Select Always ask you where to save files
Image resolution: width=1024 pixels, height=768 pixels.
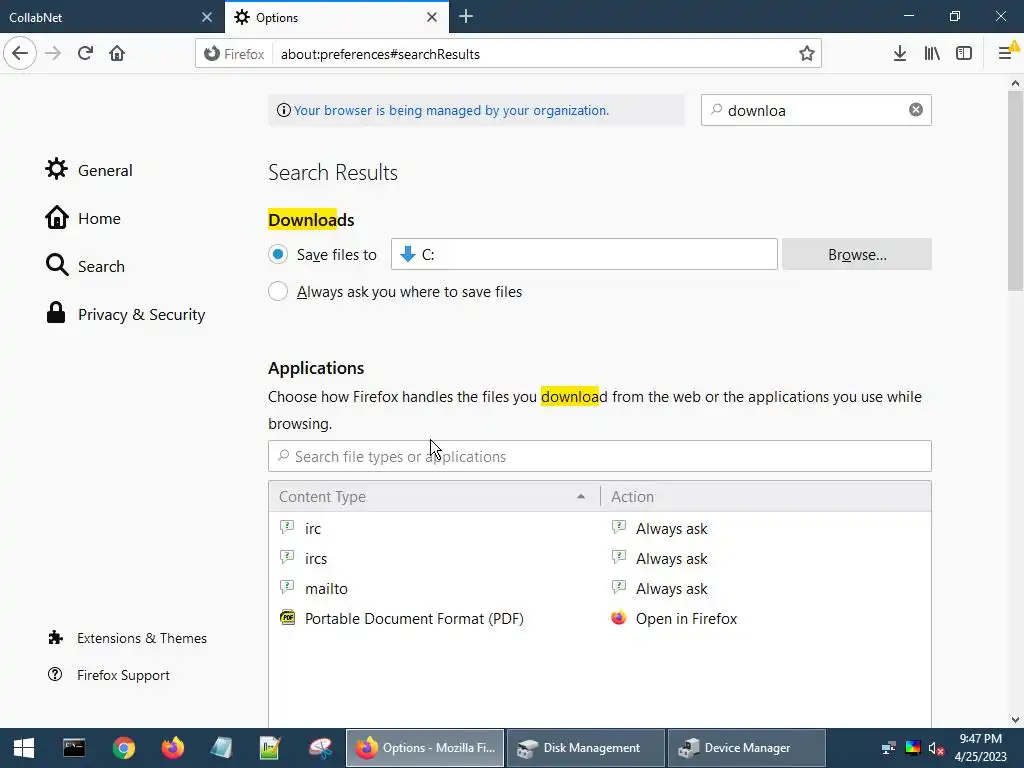point(278,291)
